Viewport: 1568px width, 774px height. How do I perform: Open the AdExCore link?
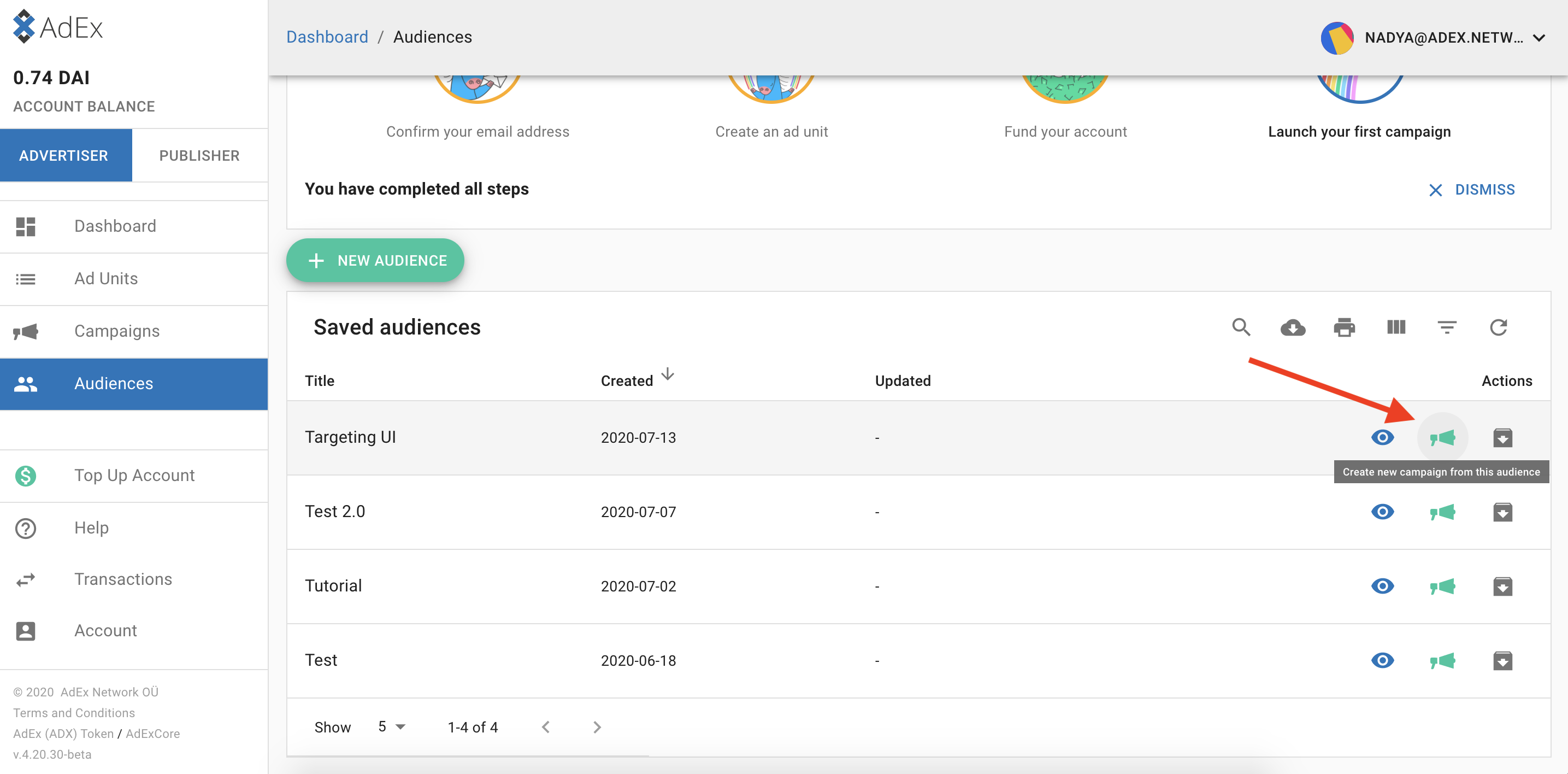point(153,733)
